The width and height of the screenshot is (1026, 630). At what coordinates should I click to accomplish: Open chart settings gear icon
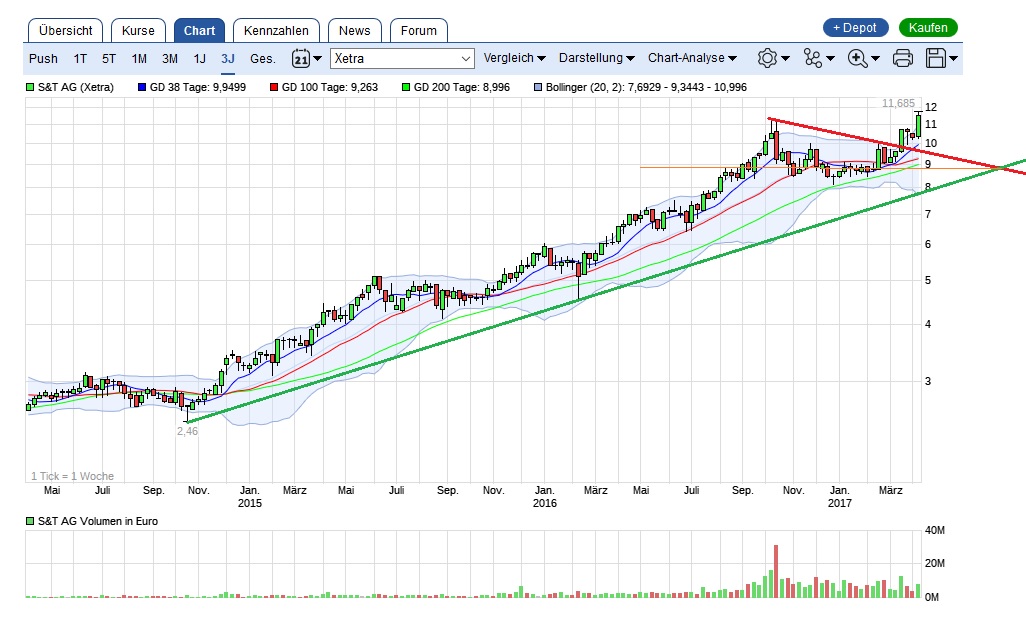coord(767,58)
